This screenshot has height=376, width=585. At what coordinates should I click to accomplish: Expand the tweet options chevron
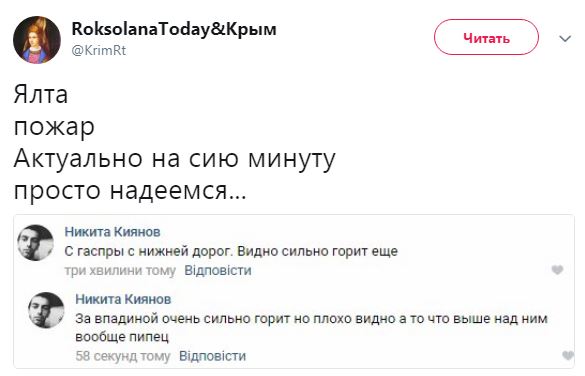pyautogui.click(x=565, y=38)
